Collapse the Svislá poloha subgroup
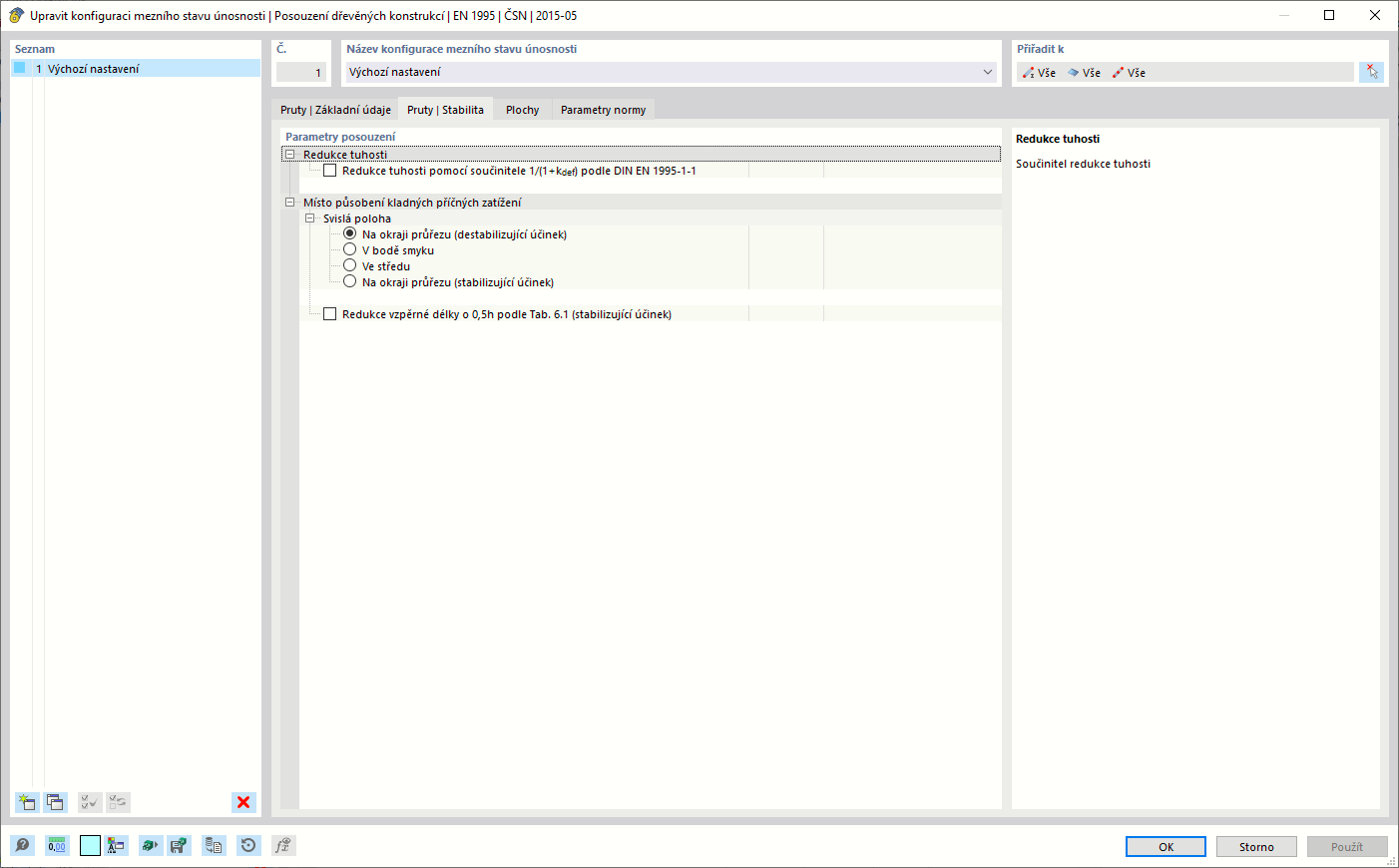Viewport: 1399px width, 868px height. coord(309,218)
